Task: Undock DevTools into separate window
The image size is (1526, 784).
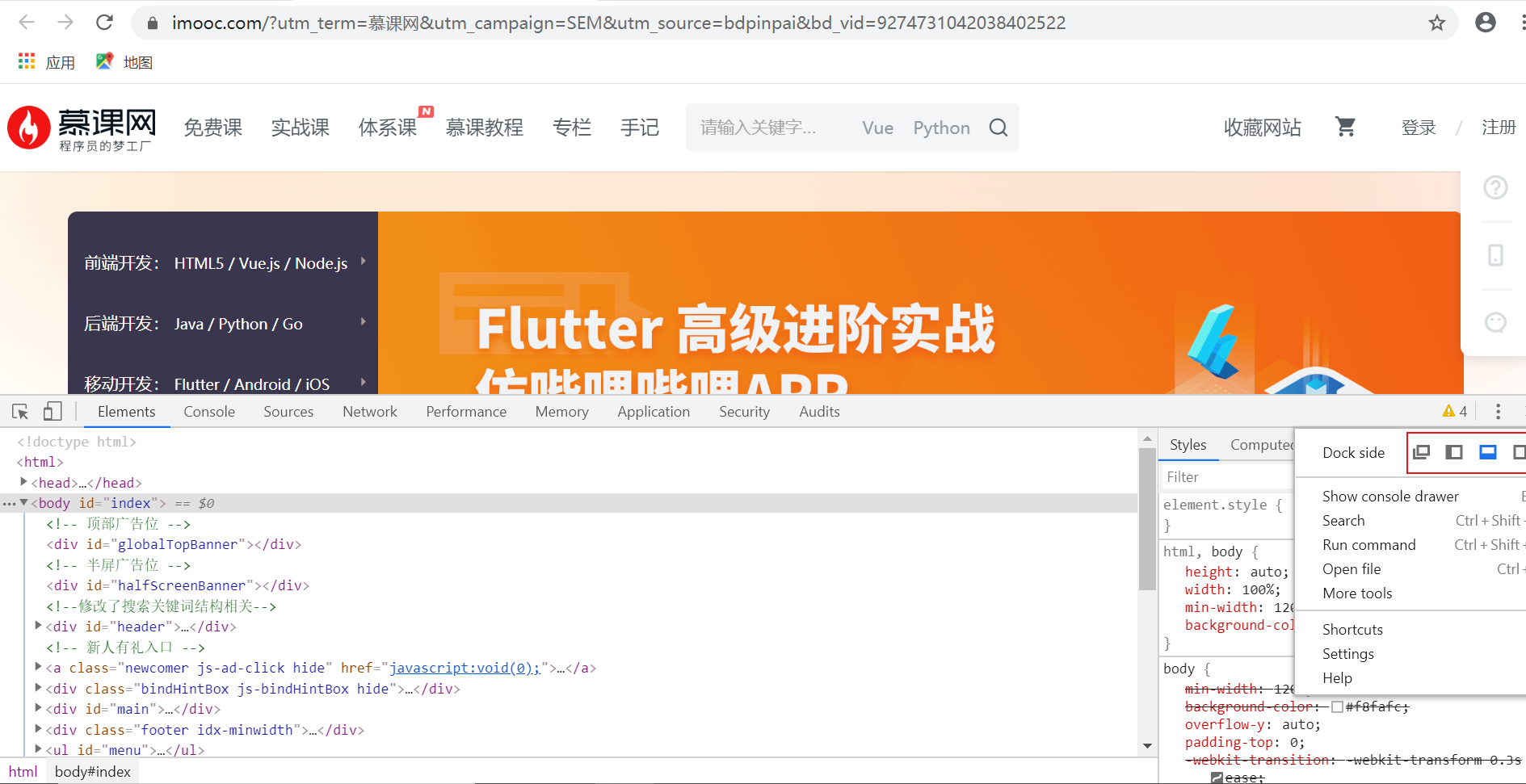Action: point(1422,452)
